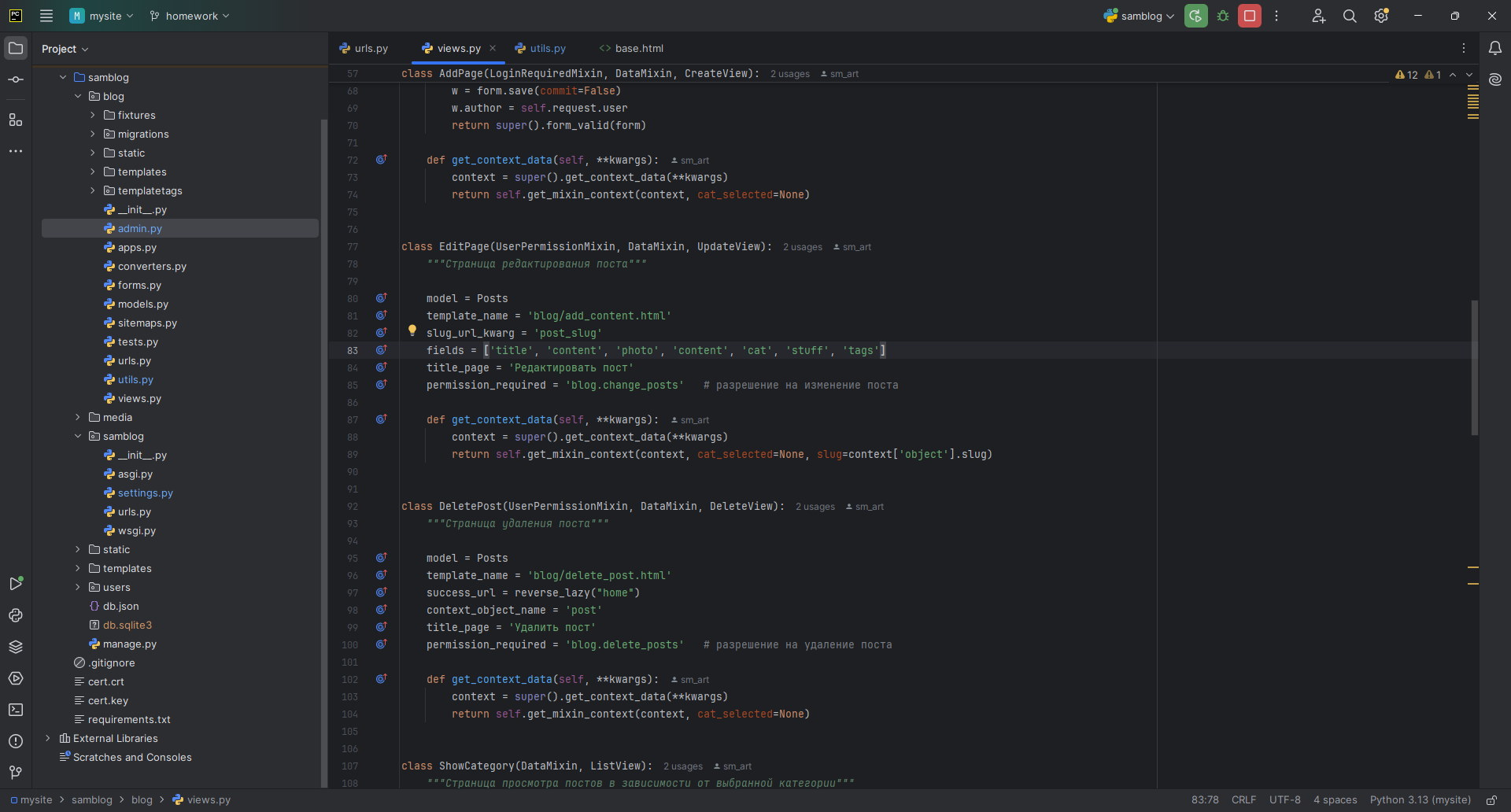
Task: Click the editor vertical scrollbar thumb
Action: click(1474, 367)
